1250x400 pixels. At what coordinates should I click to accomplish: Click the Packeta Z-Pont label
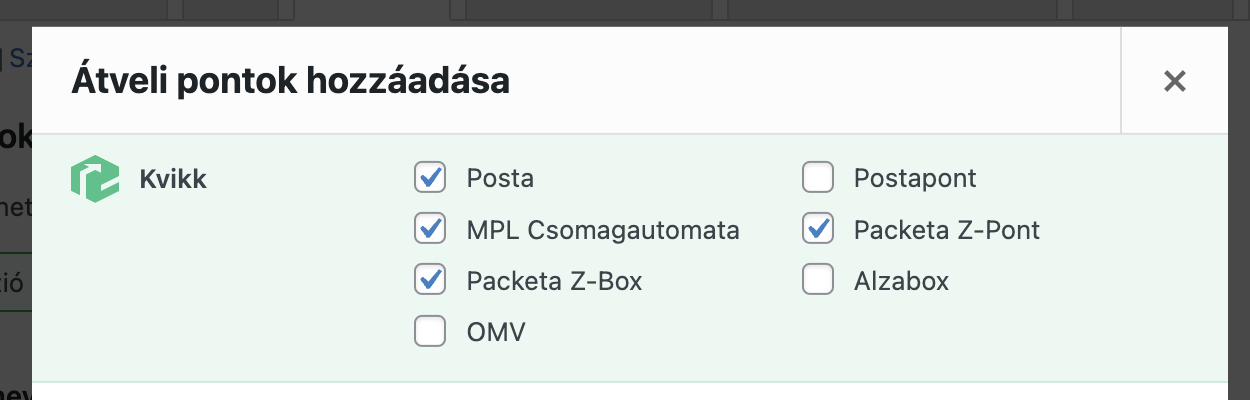coord(947,230)
